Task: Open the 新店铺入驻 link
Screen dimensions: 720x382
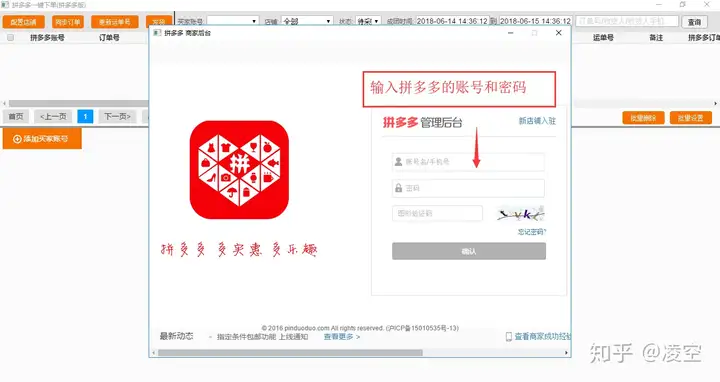Action: tap(537, 121)
